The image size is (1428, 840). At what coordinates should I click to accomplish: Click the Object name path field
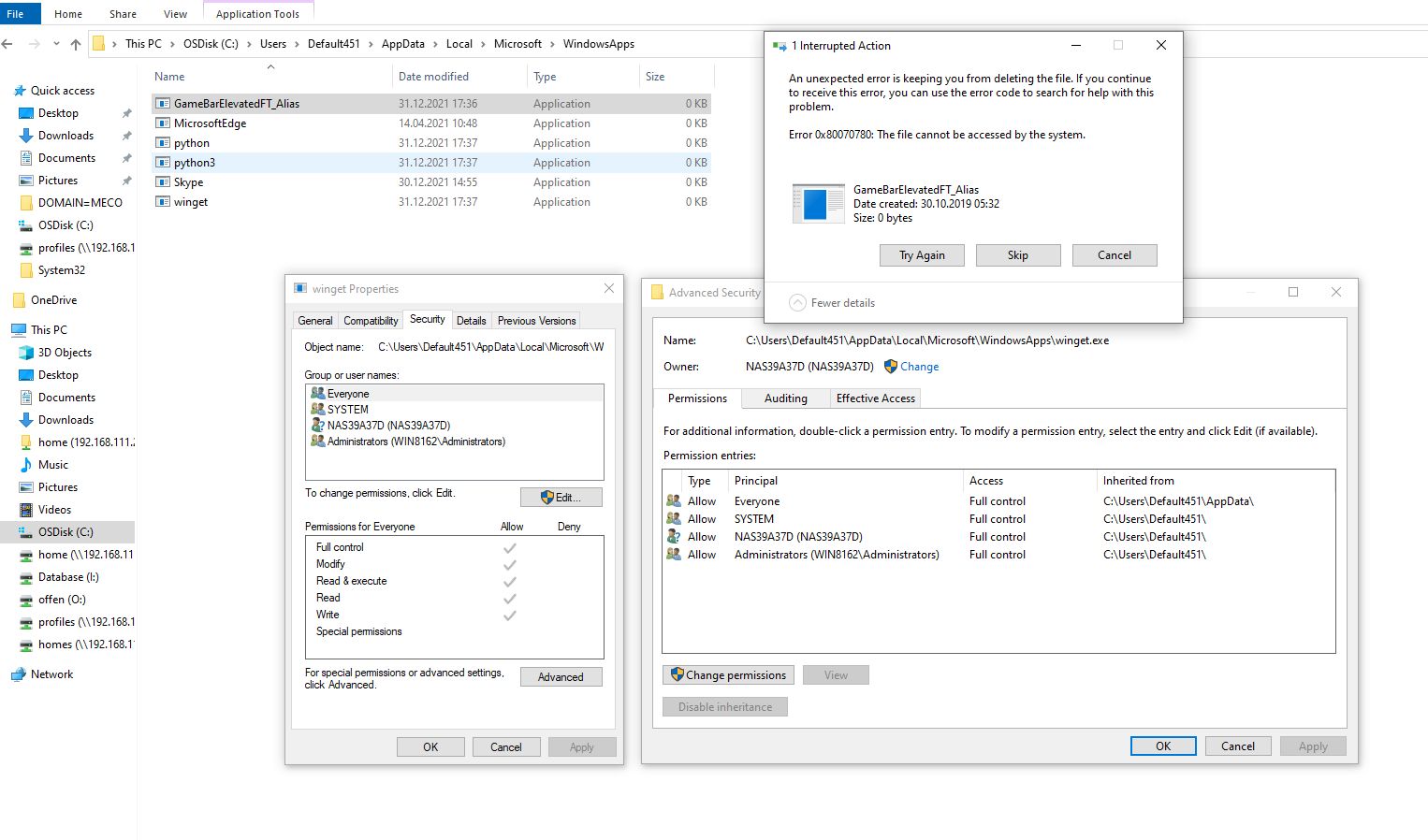490,347
